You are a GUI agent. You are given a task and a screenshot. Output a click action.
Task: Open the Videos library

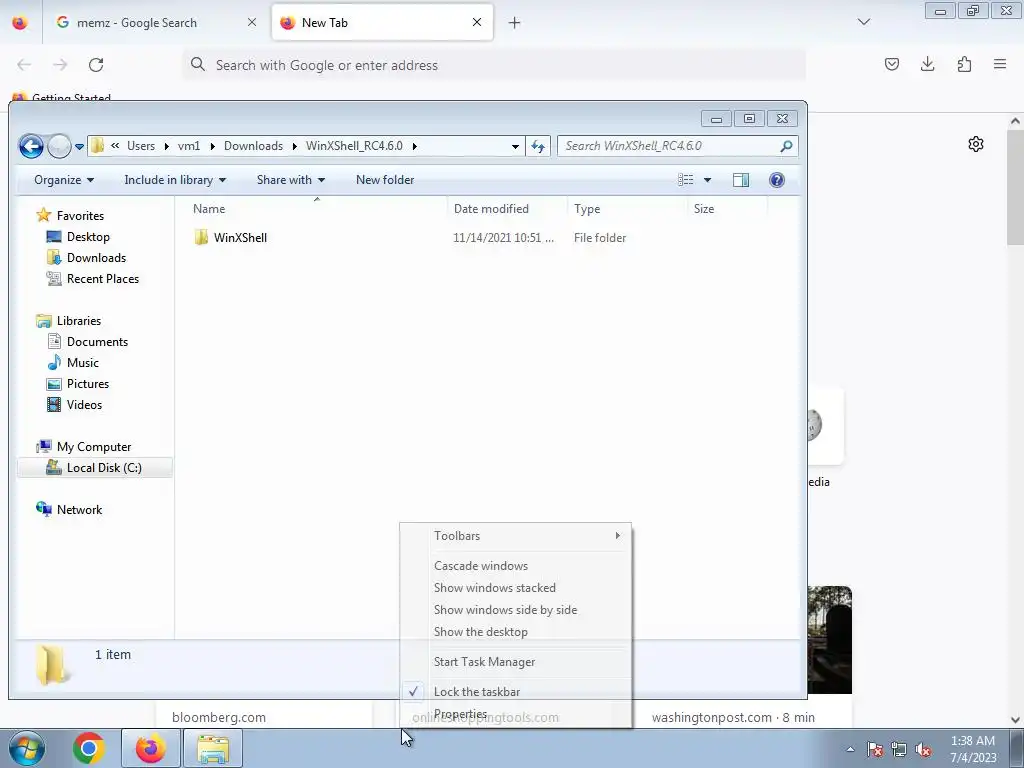tap(74, 405)
